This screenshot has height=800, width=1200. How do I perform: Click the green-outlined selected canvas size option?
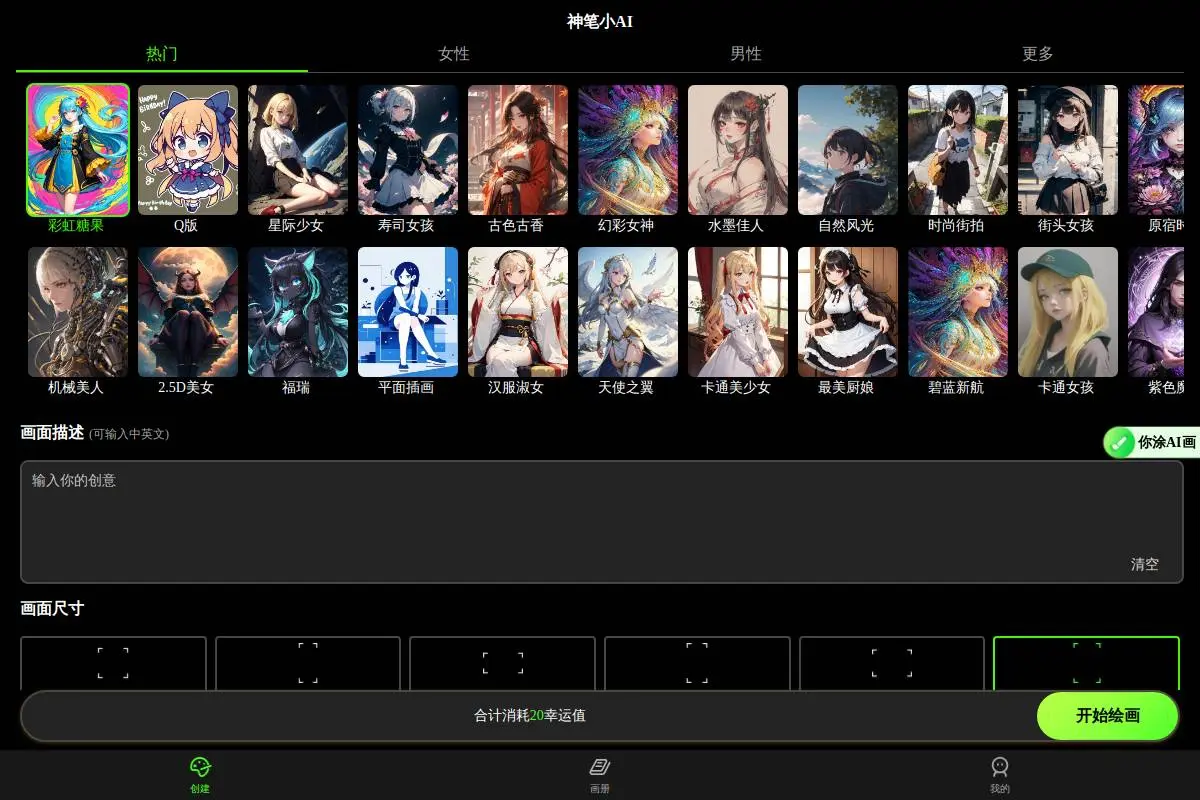click(1086, 663)
